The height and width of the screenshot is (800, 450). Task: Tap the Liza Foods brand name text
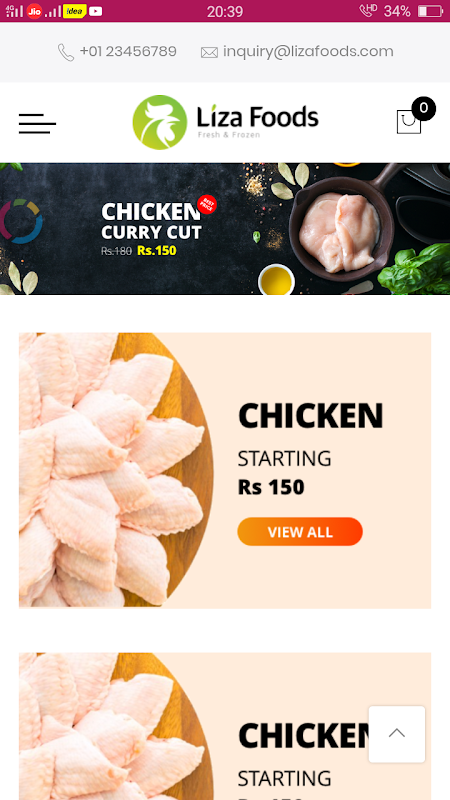pyautogui.click(x=258, y=117)
